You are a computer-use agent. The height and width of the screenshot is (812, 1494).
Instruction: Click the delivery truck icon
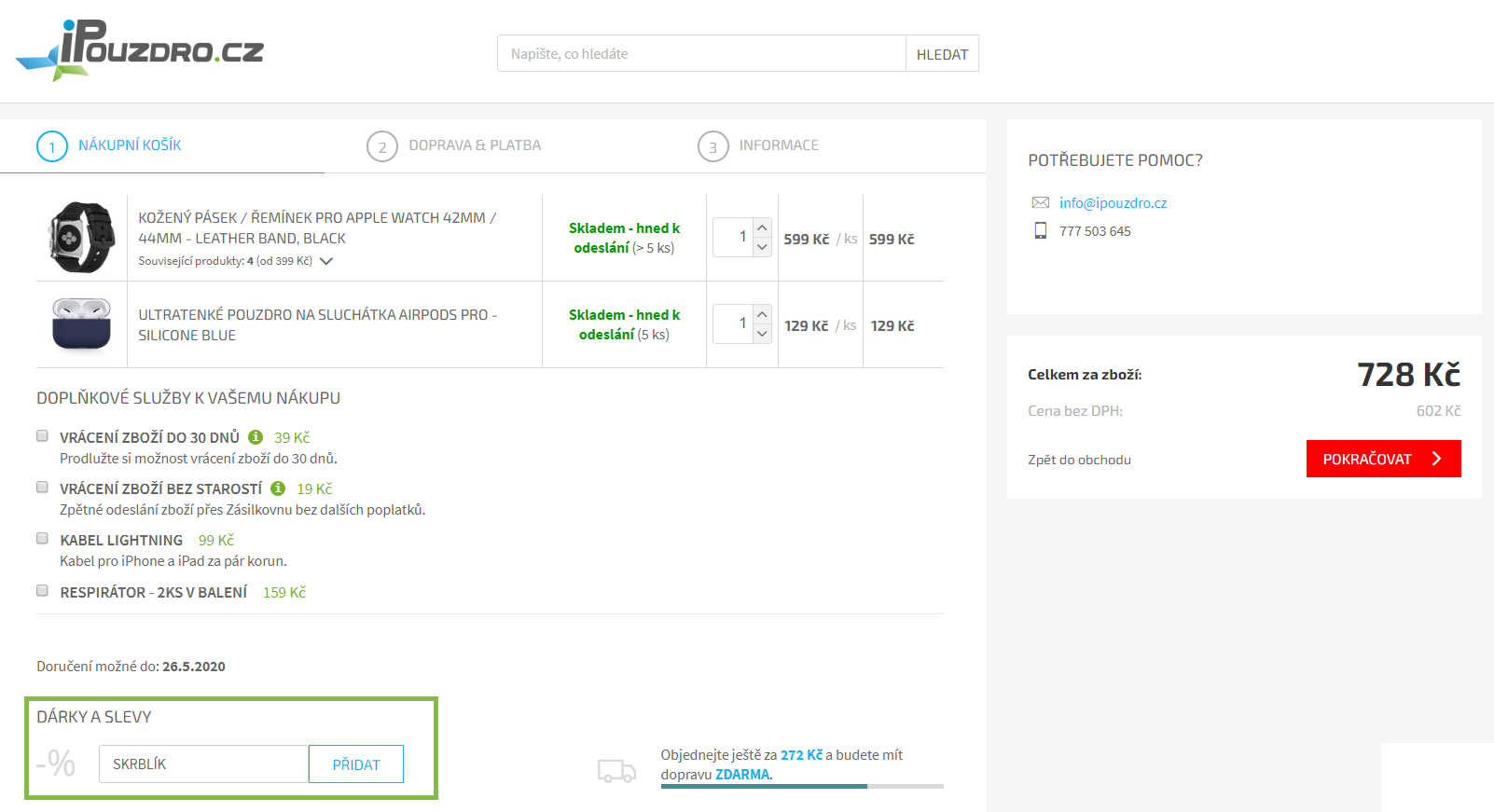click(616, 771)
